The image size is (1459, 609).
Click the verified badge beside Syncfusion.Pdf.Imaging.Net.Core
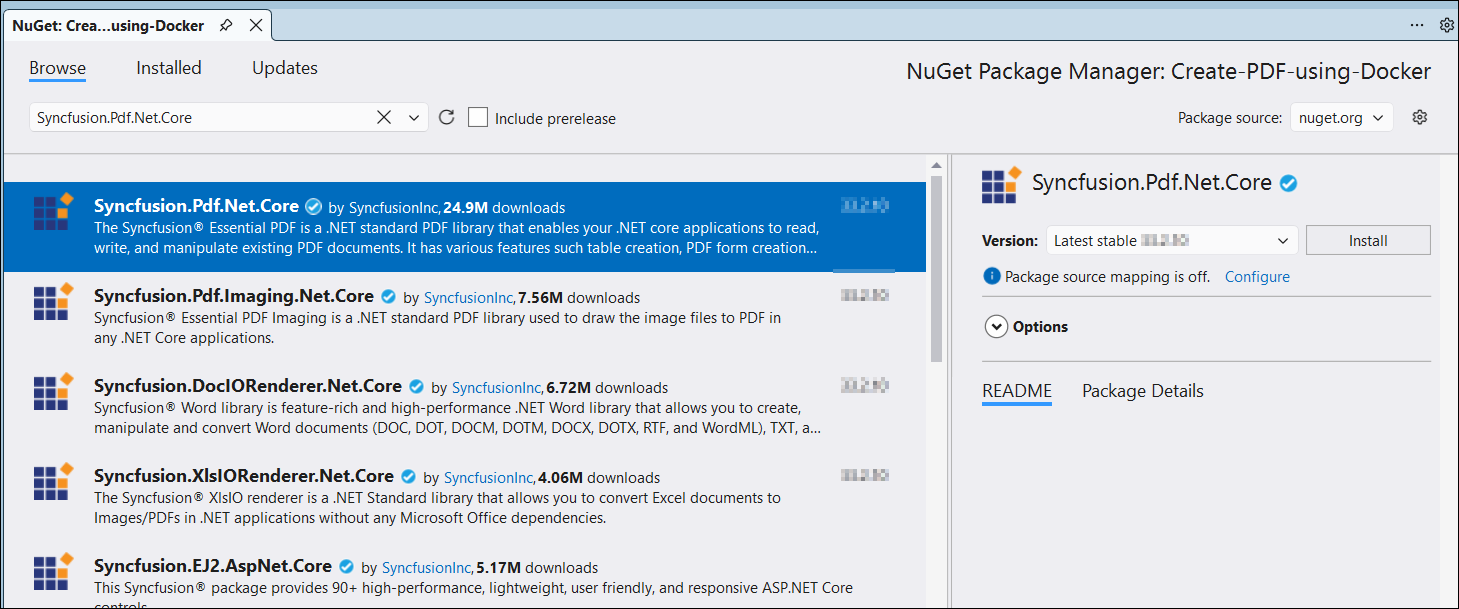pyautogui.click(x=388, y=297)
